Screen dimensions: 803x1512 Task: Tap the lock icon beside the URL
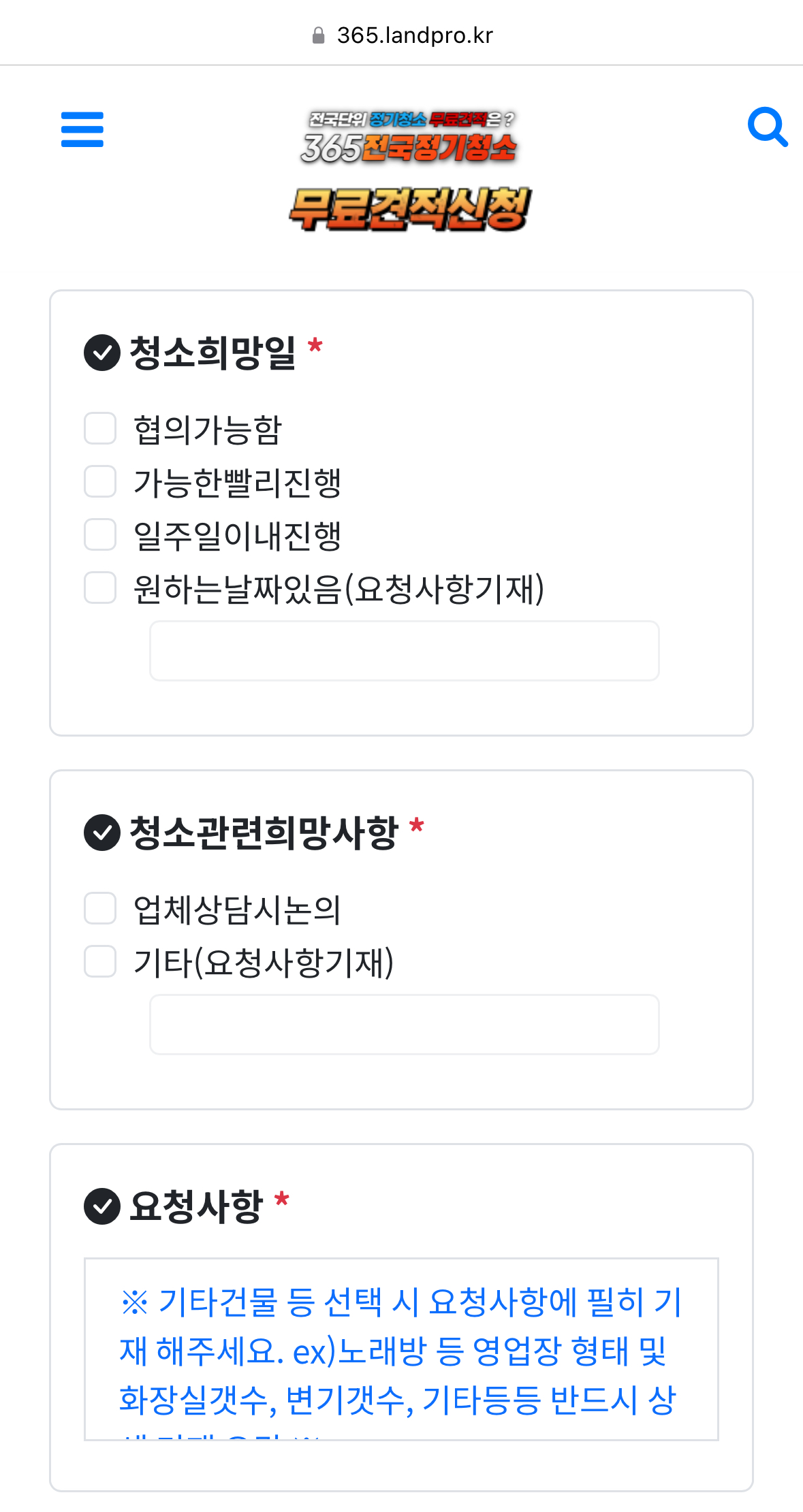(318, 35)
